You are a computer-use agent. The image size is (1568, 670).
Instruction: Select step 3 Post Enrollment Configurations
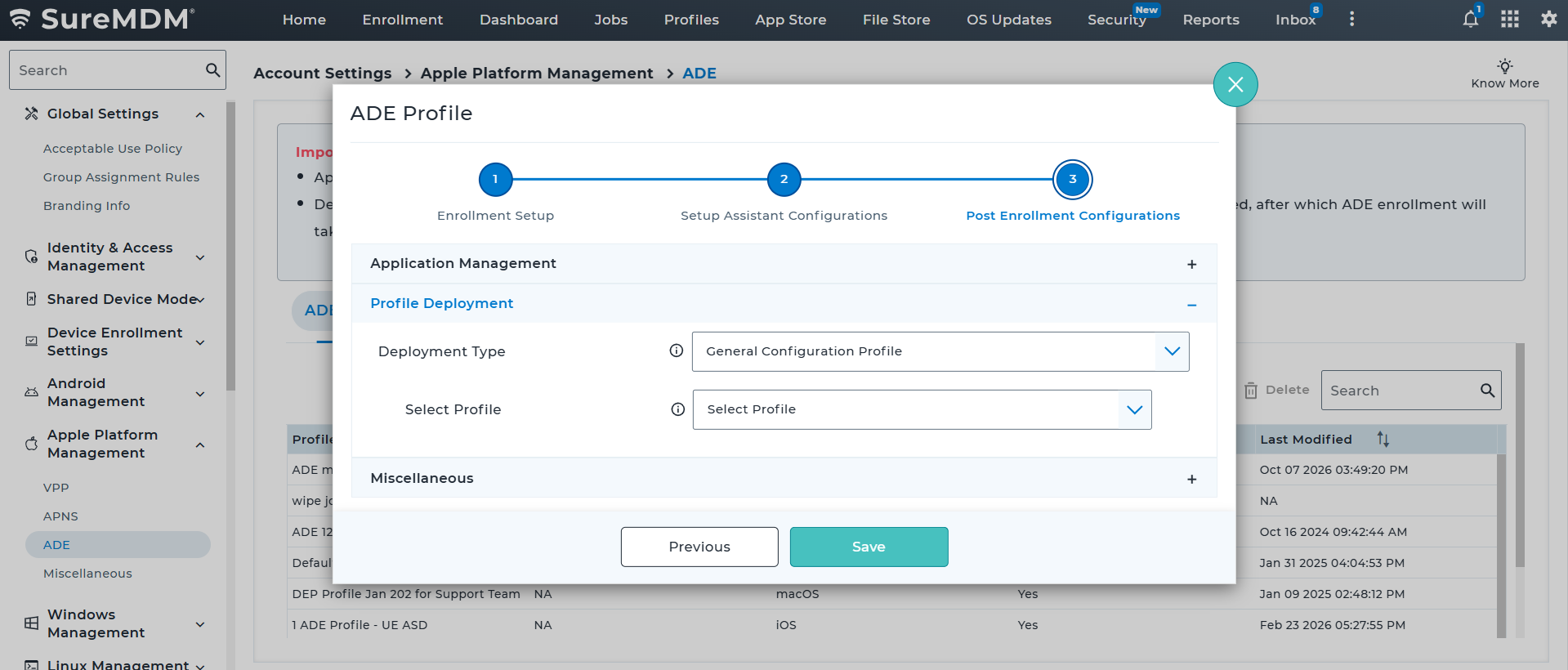[1073, 180]
